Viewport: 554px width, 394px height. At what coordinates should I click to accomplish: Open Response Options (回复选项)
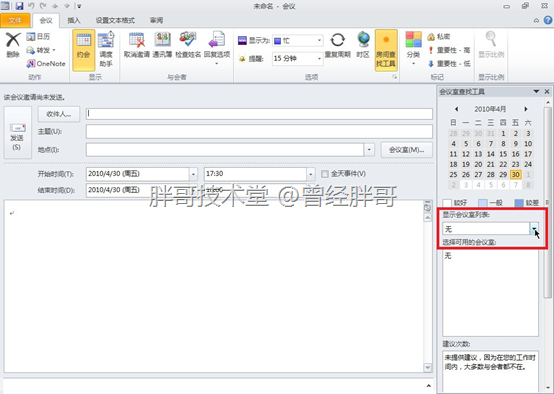click(217, 48)
